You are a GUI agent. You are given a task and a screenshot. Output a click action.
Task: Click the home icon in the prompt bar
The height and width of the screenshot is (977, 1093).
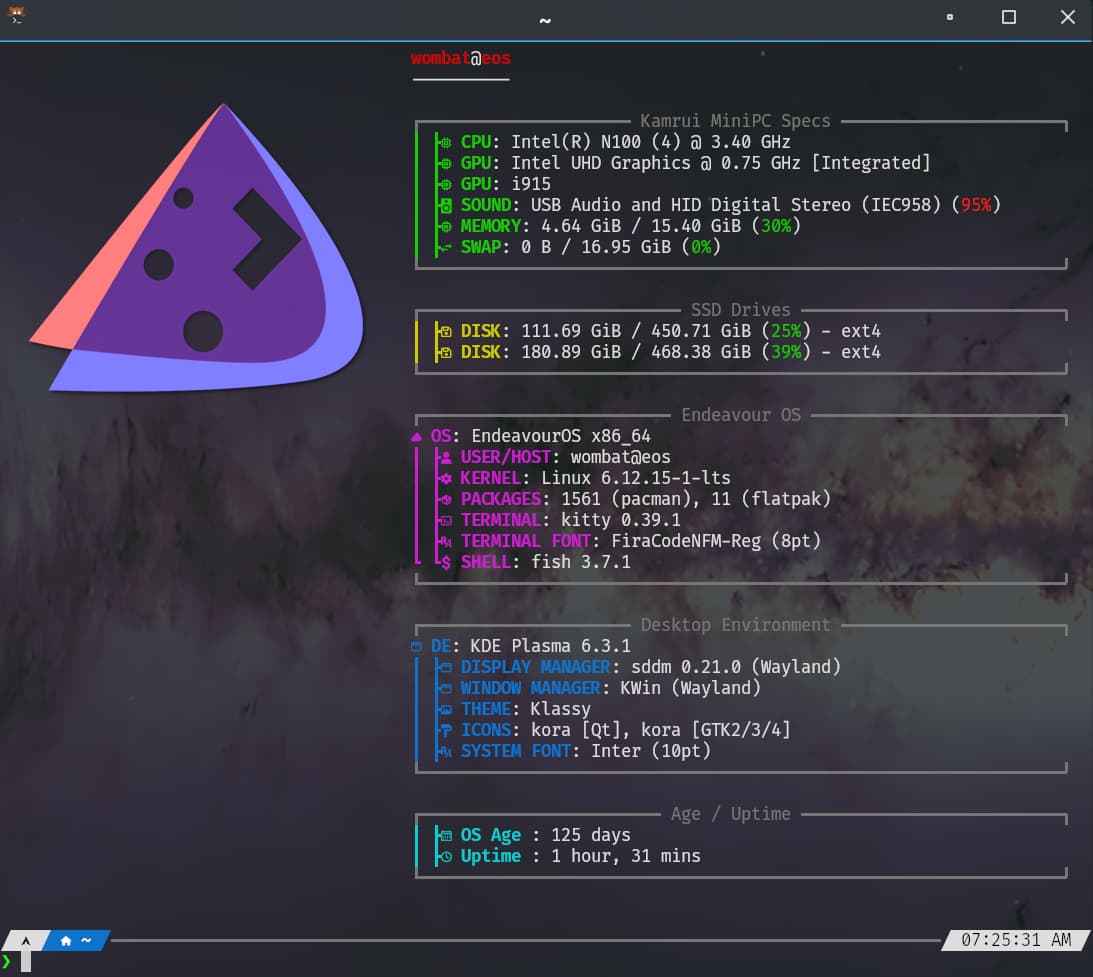coord(66,941)
